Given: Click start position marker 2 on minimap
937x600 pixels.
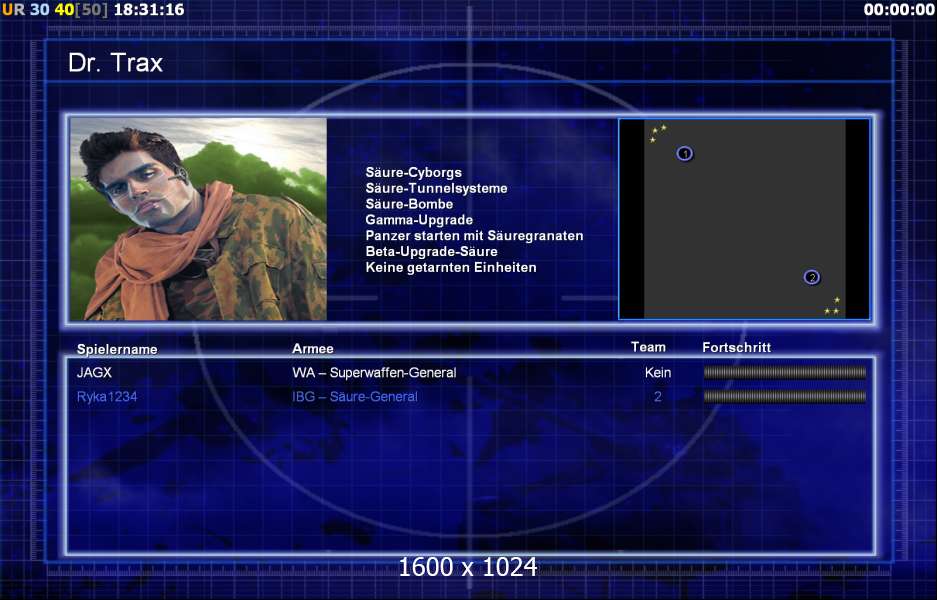Looking at the screenshot, I should click(x=812, y=277).
